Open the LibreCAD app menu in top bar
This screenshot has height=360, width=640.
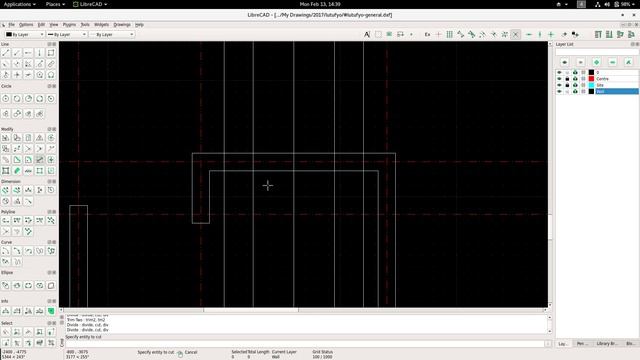(90, 4)
